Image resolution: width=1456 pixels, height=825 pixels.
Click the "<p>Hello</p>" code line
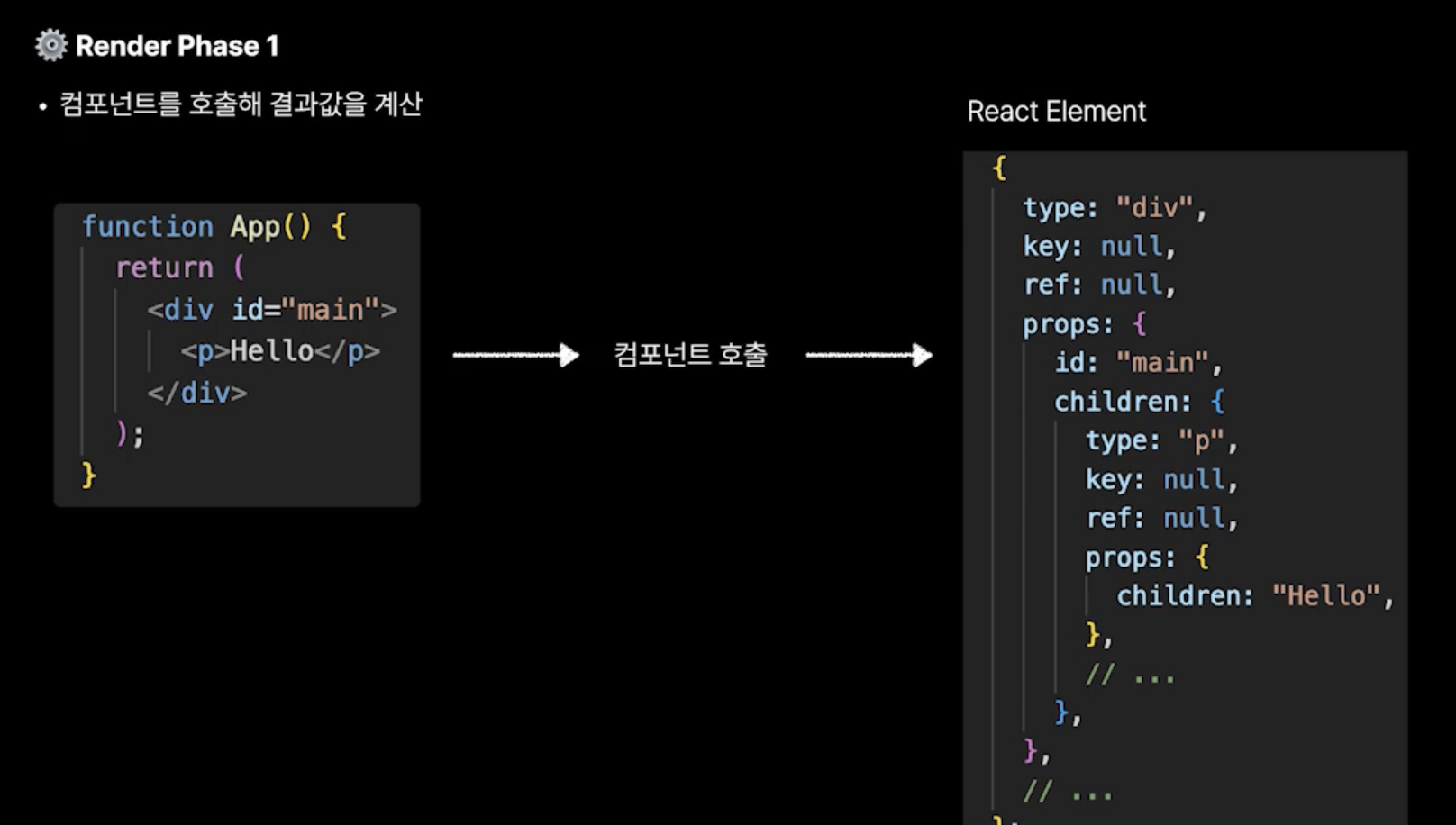click(280, 351)
